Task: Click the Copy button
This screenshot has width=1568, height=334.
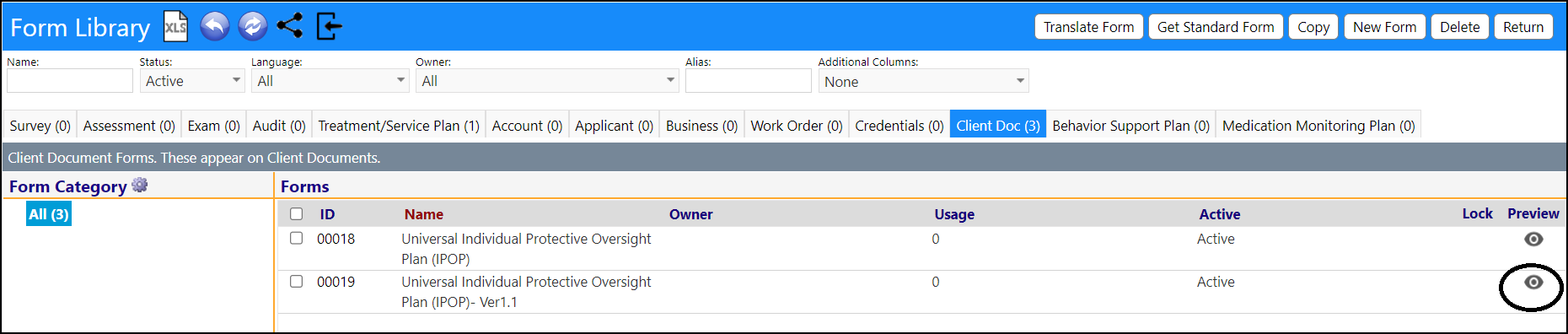Action: [x=1313, y=27]
